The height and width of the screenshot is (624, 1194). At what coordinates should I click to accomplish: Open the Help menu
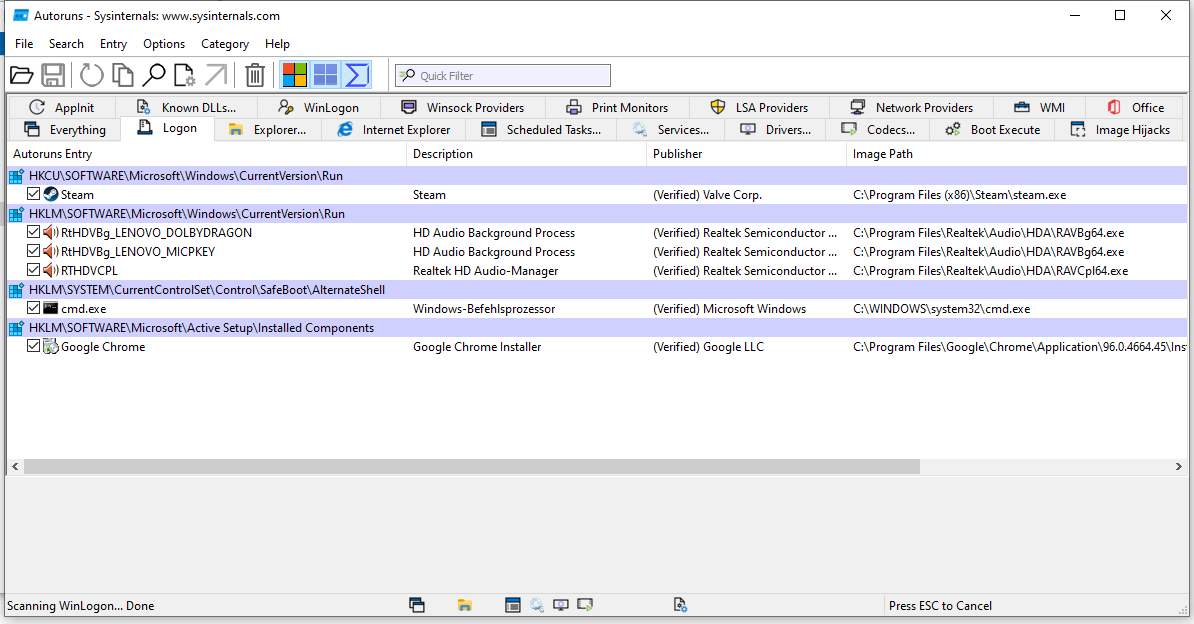coord(277,43)
